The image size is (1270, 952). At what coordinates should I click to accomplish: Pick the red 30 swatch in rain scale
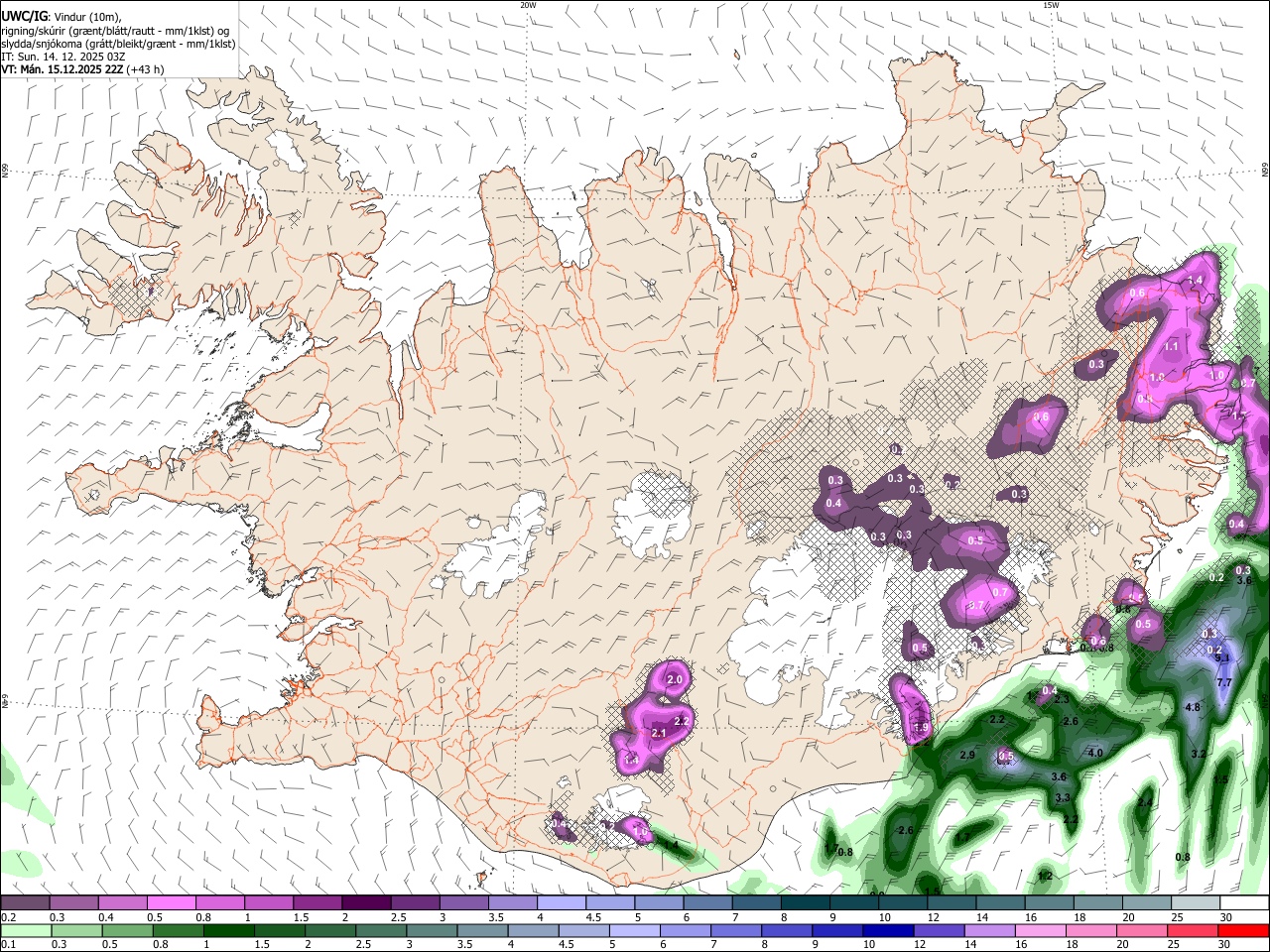point(1244,930)
